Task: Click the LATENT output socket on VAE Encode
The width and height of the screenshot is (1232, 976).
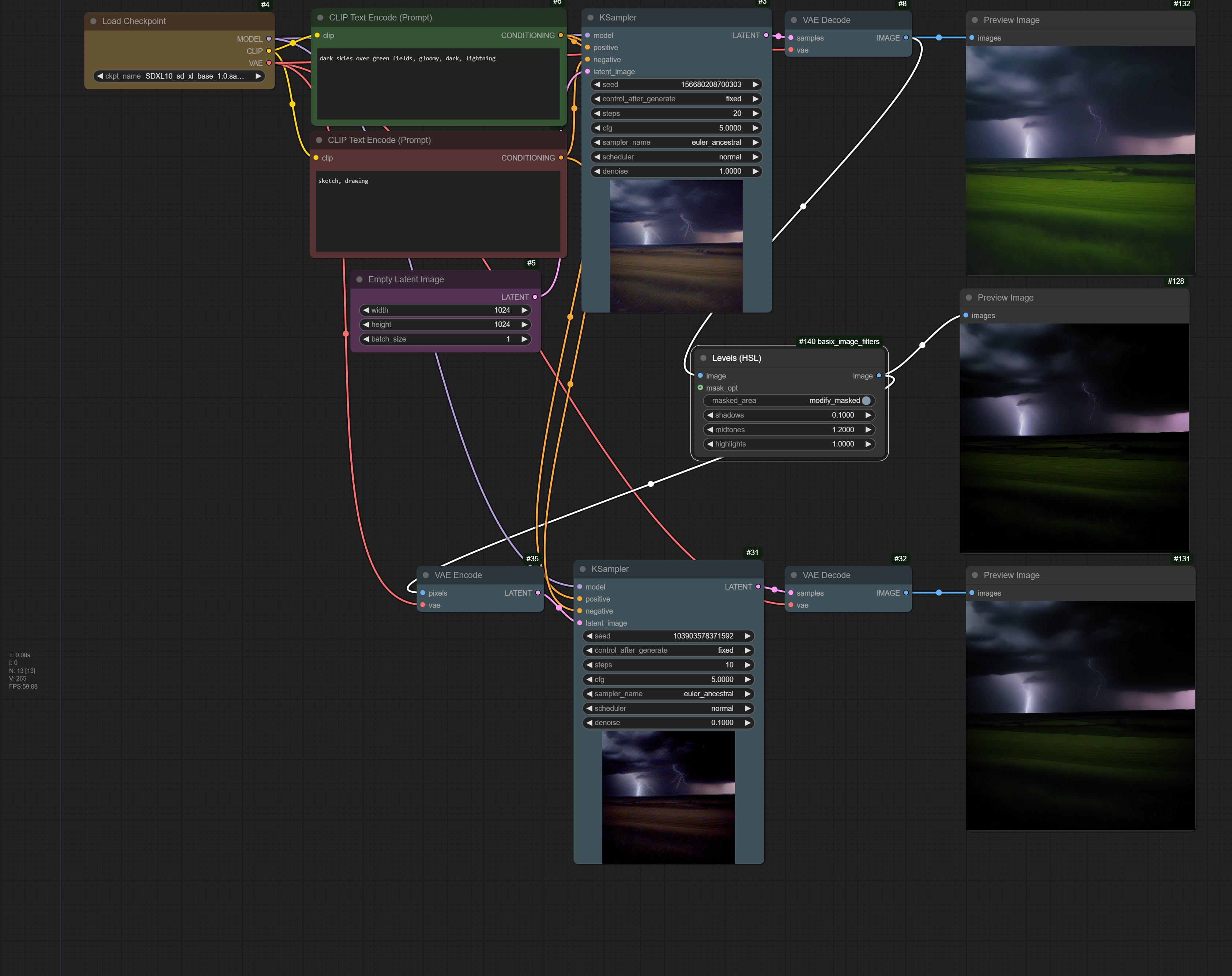Action: (x=538, y=593)
